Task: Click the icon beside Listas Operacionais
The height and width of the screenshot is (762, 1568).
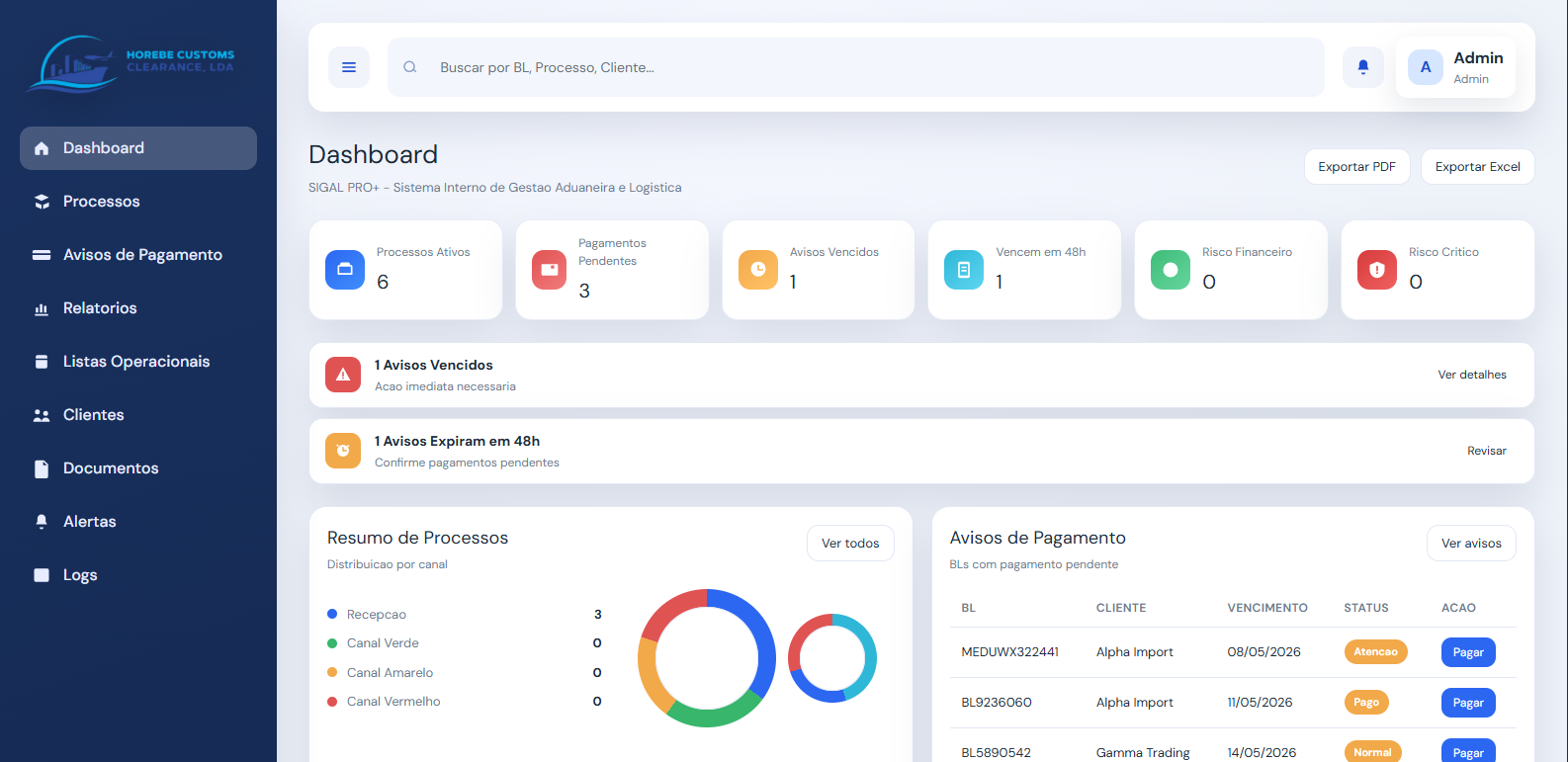Action: tap(42, 362)
